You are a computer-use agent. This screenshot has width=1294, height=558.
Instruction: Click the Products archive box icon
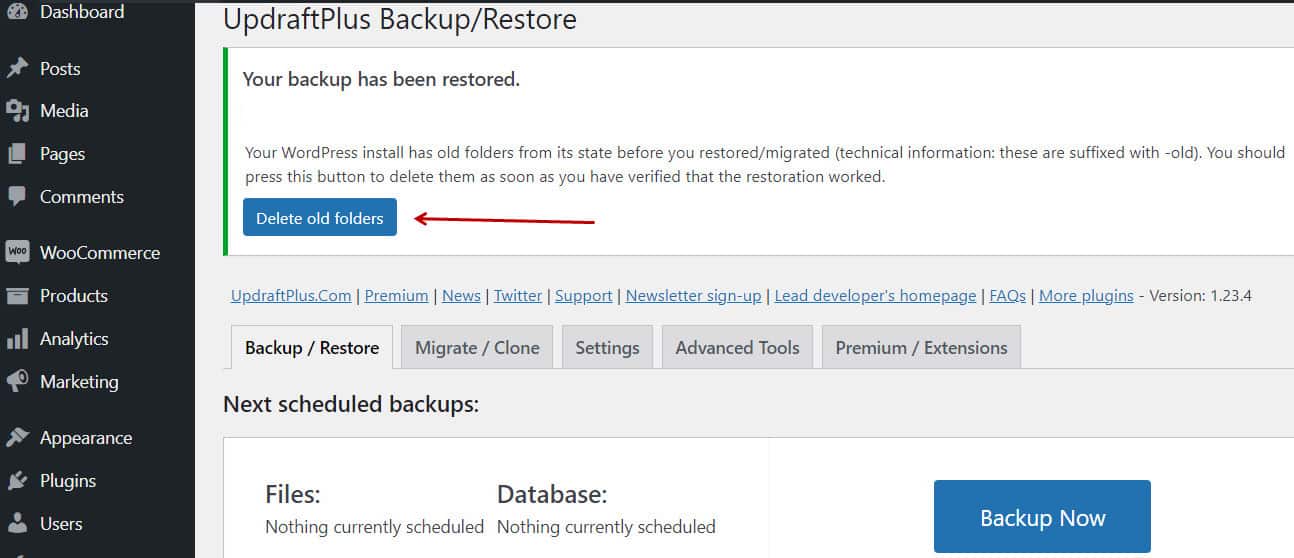[17, 295]
